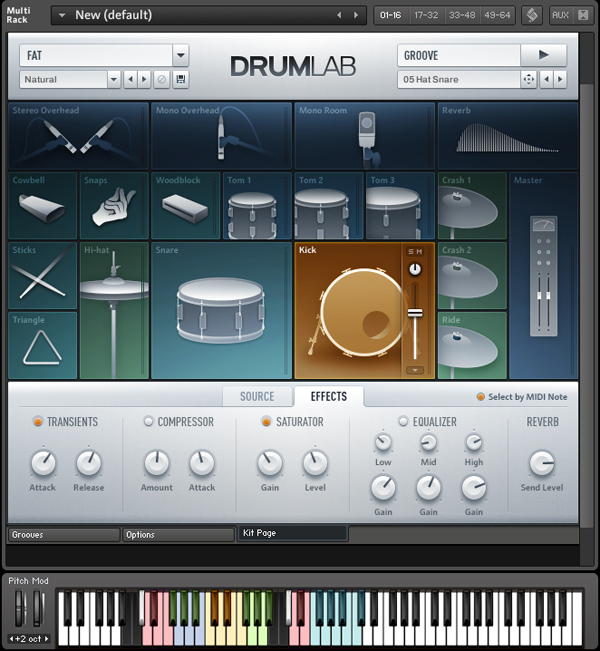The width and height of the screenshot is (600, 651).
Task: Lower the keyboard octave with left arrow
Action: (12, 639)
